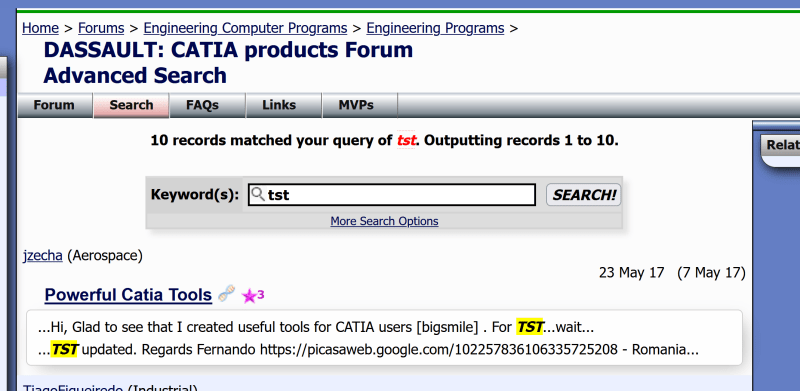Click the thread start date (7 May 17)
The height and width of the screenshot is (391, 800).
[711, 273]
